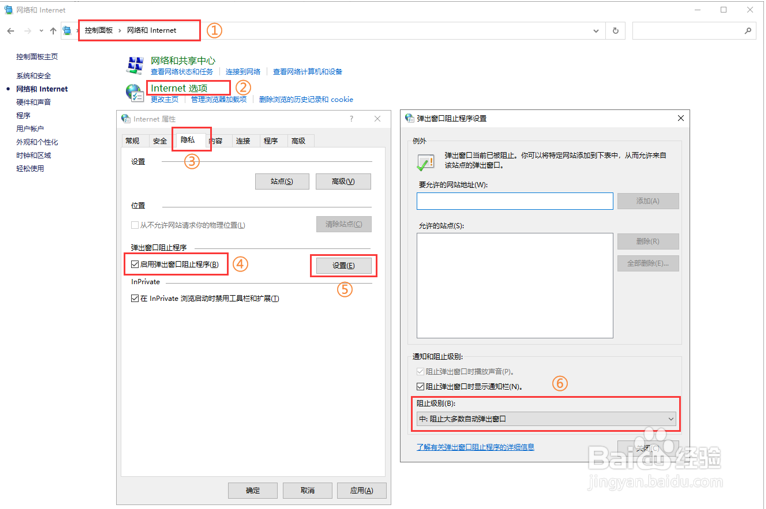Open 外观和个性化 in the sidebar
This screenshot has height=509, width=766.
(x=37, y=142)
